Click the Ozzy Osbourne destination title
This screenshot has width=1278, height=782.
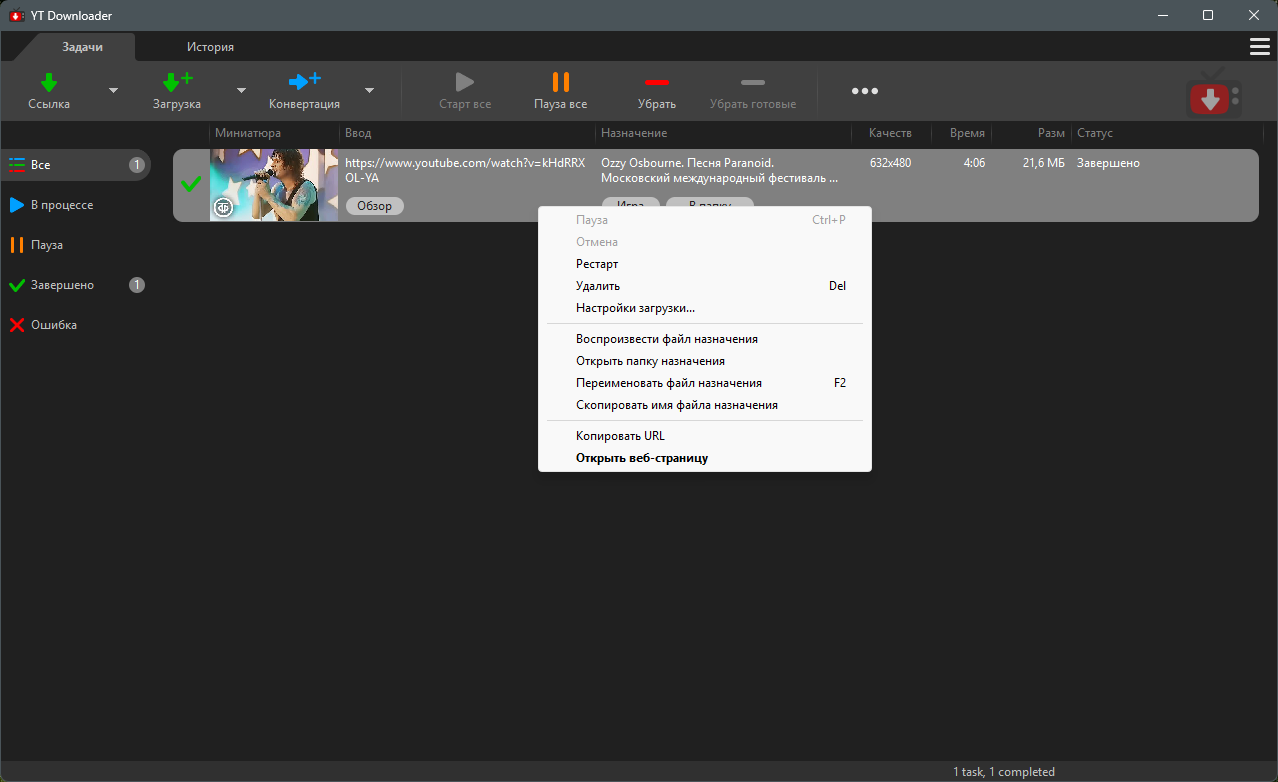click(x=719, y=170)
